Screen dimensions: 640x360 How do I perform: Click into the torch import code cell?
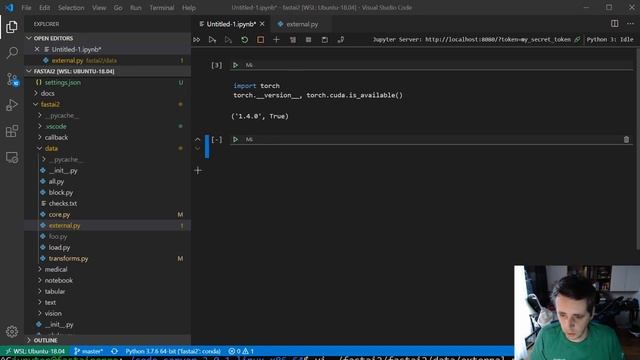coord(431,90)
